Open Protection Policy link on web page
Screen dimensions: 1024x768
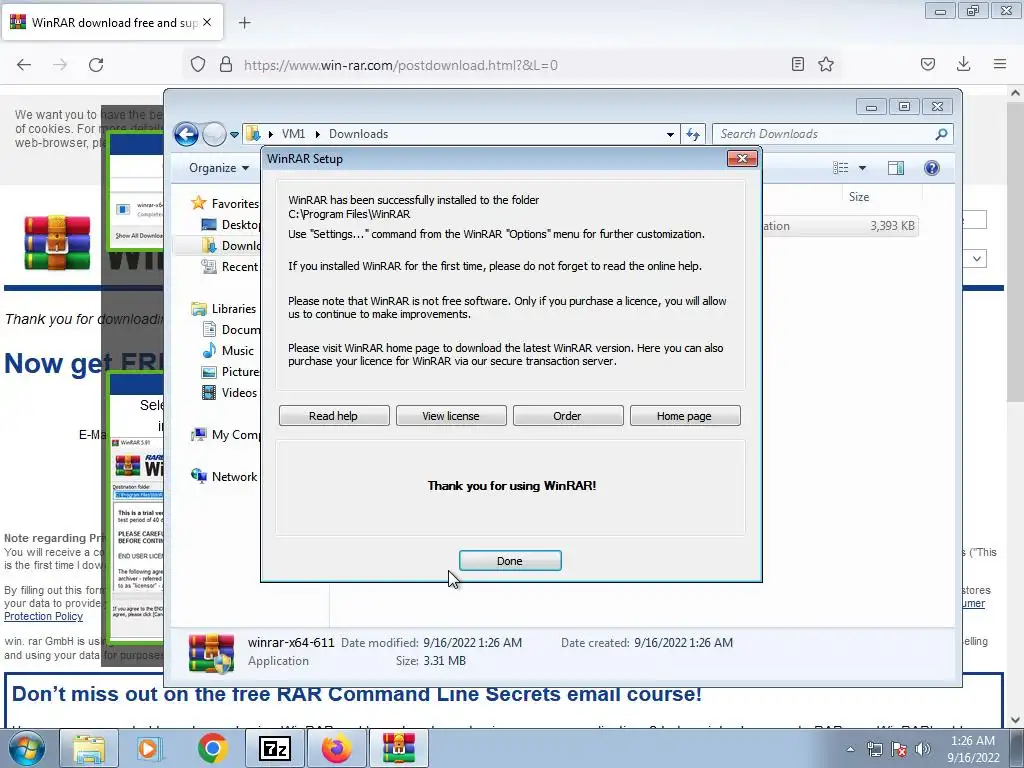point(44,616)
